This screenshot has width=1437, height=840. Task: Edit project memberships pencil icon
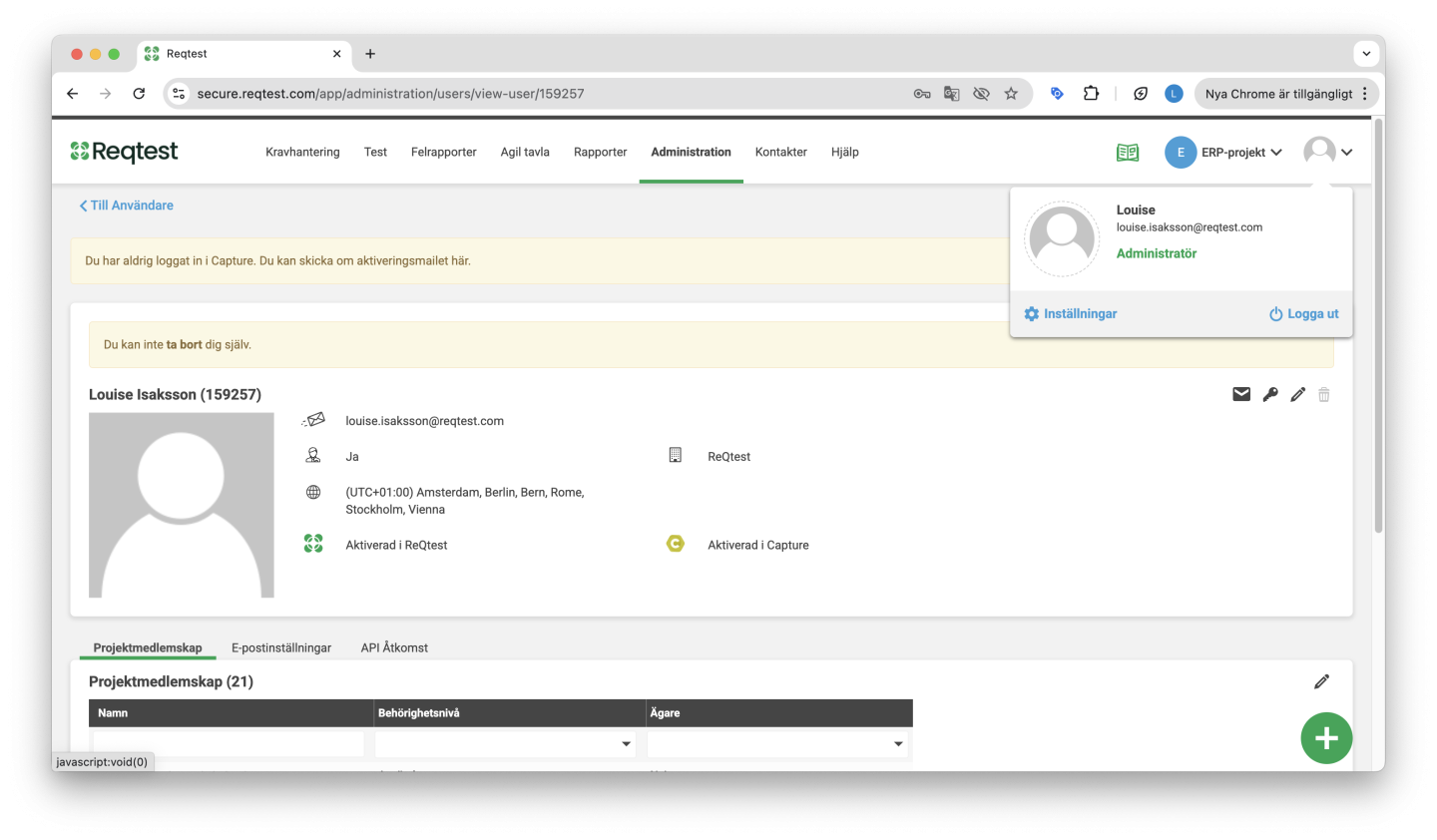pos(1321,681)
